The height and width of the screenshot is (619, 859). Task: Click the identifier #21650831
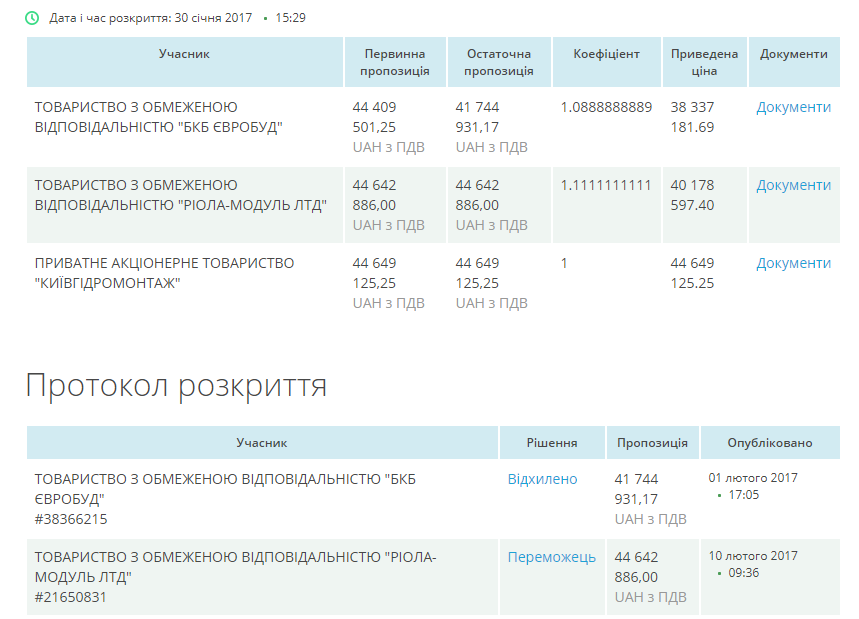point(71,597)
